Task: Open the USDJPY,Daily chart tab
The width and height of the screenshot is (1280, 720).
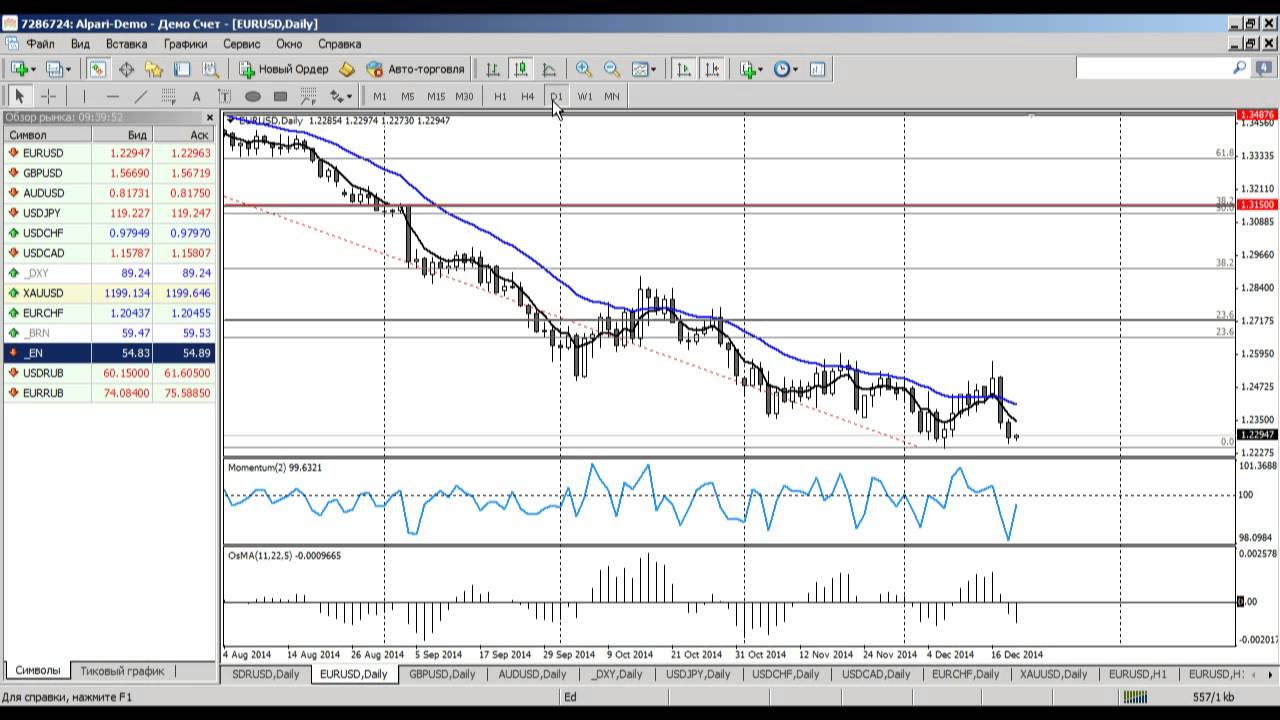Action: click(x=700, y=674)
